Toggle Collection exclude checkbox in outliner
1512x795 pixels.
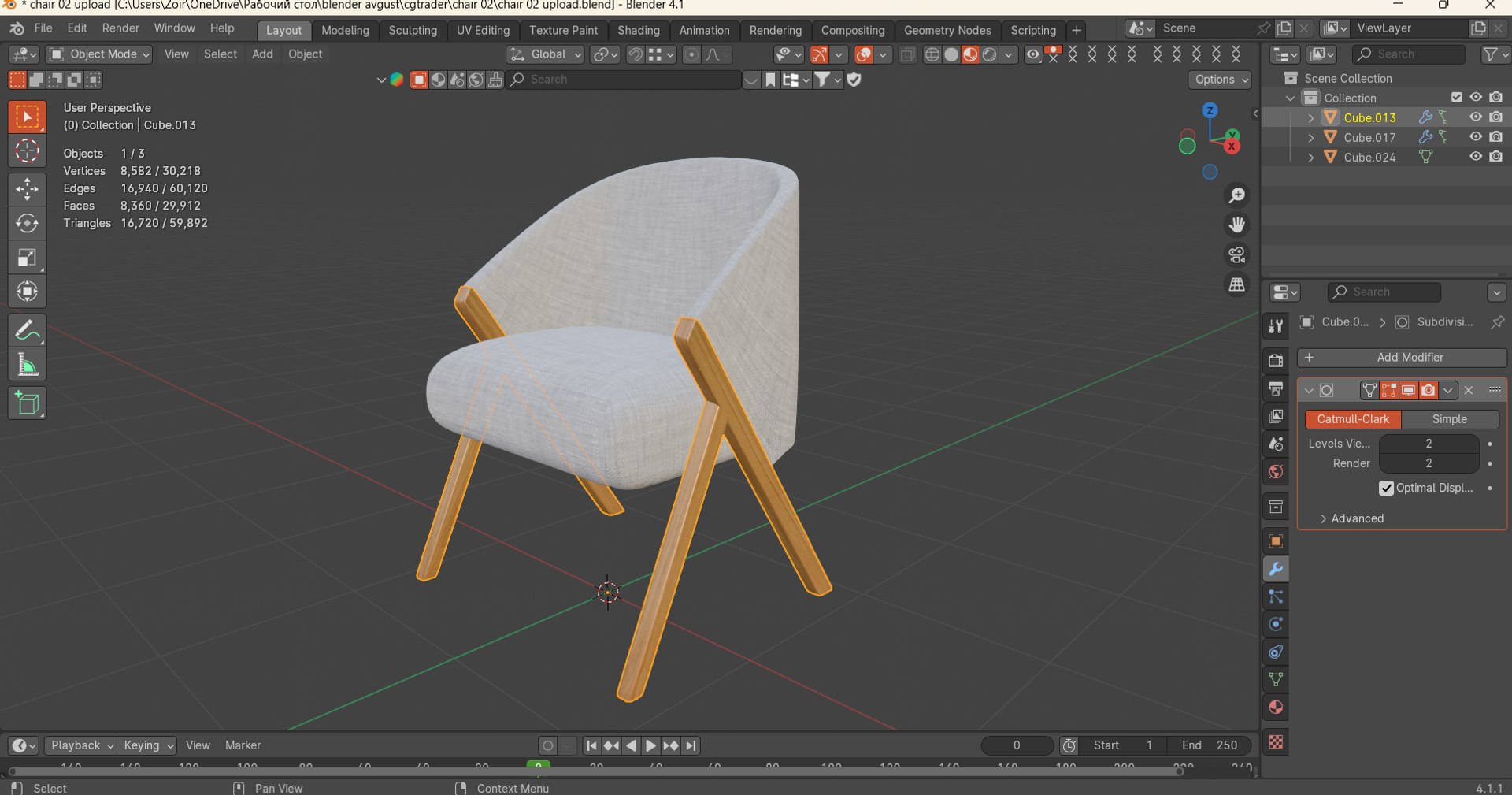coord(1456,98)
